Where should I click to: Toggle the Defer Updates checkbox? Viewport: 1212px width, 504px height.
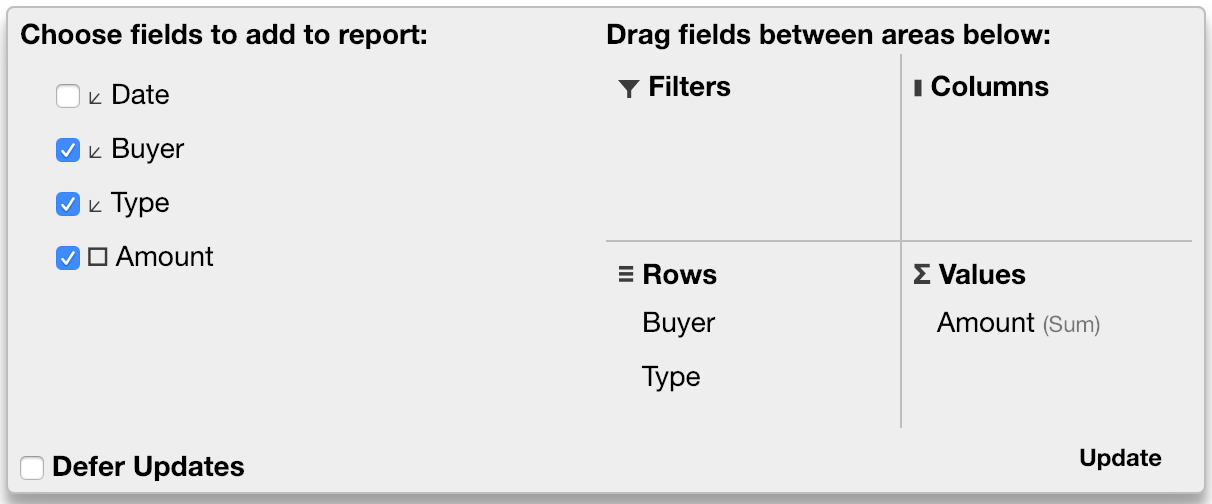[x=33, y=467]
